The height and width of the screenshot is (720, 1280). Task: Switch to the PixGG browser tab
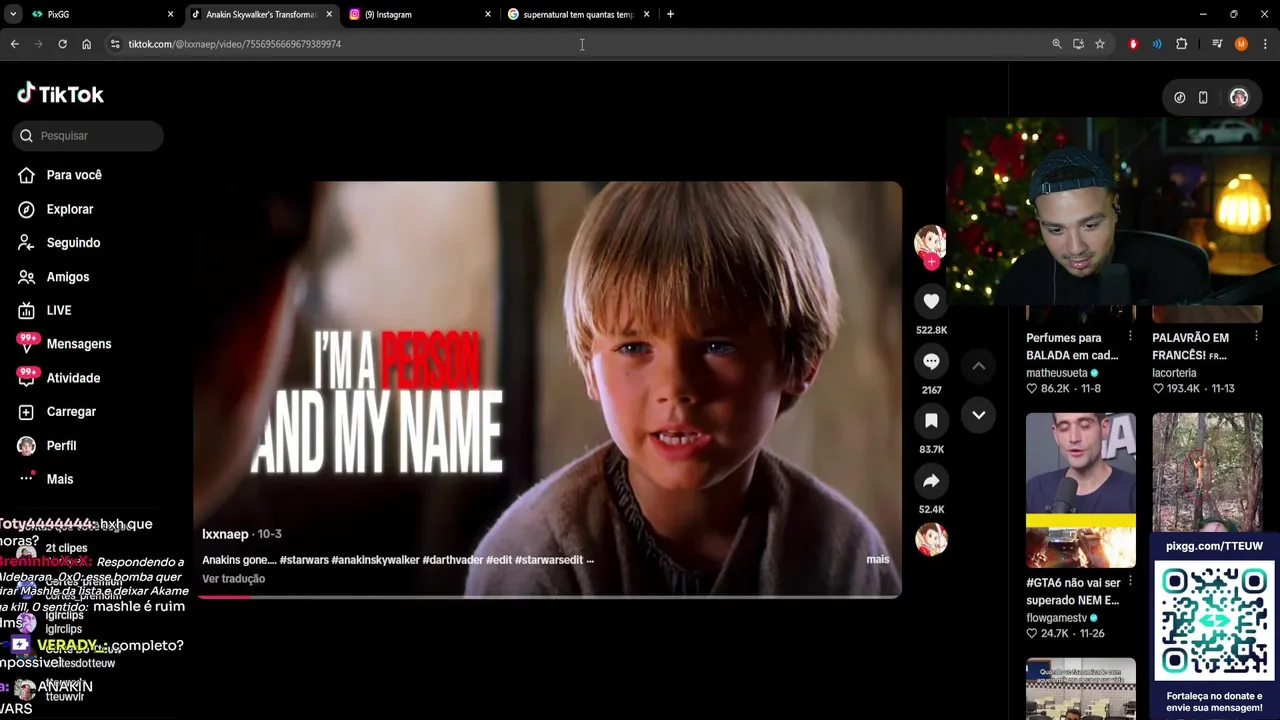[100, 14]
